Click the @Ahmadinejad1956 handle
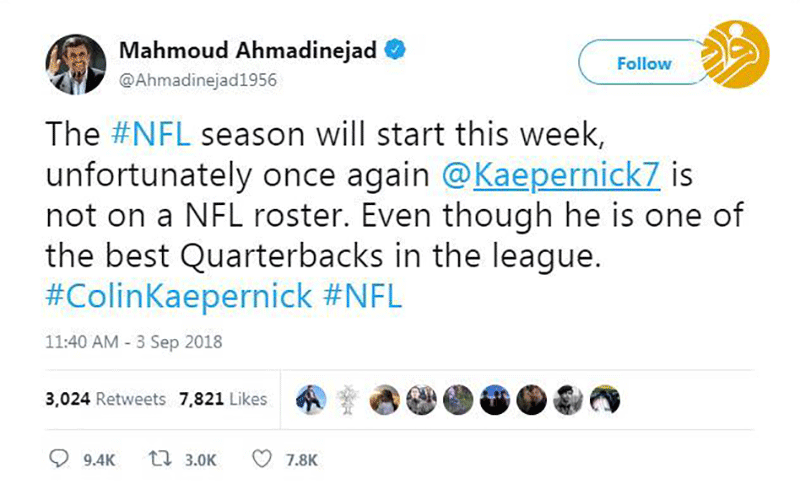Viewport: 800px width, 500px height. tap(197, 79)
